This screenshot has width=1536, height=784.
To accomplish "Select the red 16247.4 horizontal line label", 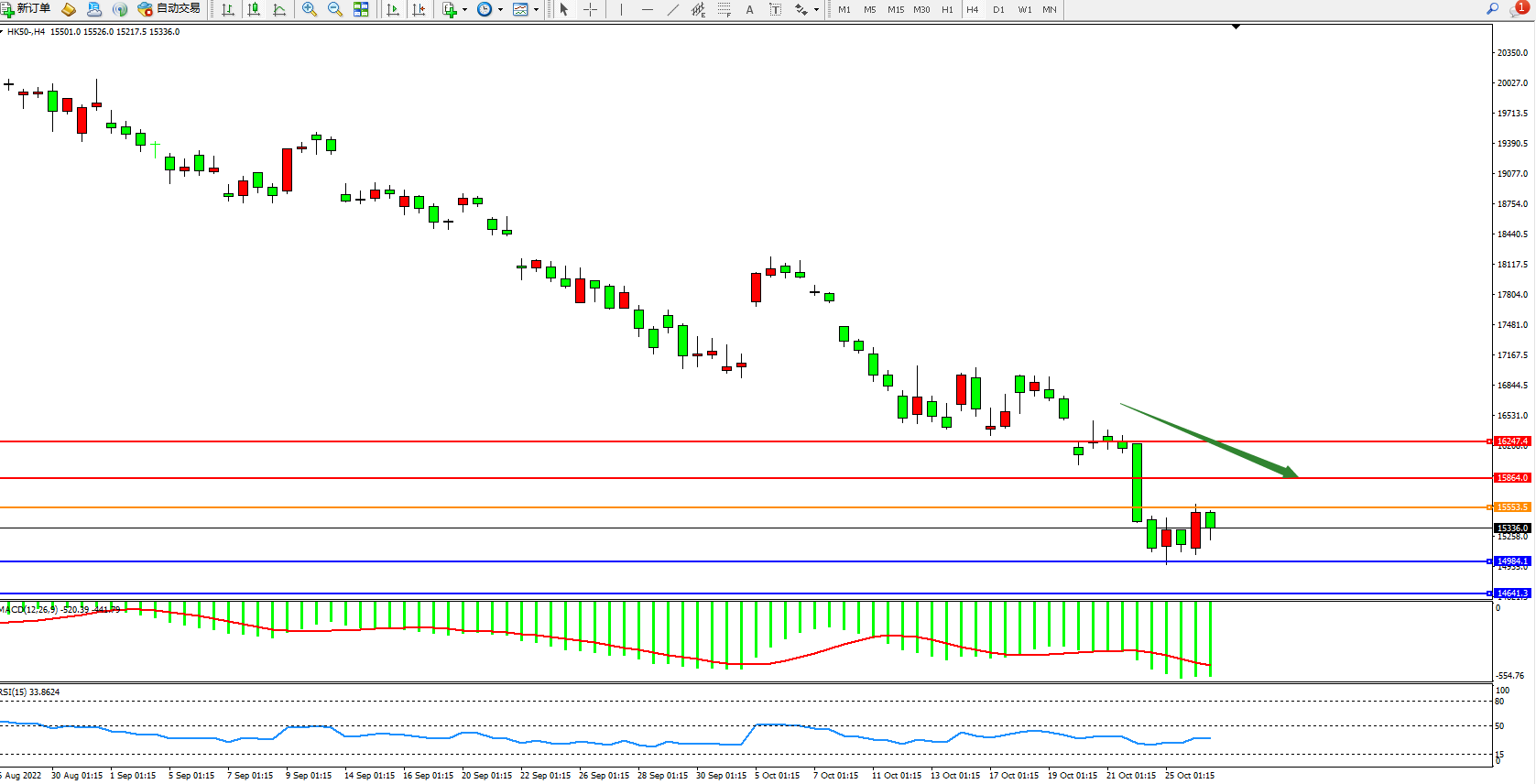I will (1511, 441).
